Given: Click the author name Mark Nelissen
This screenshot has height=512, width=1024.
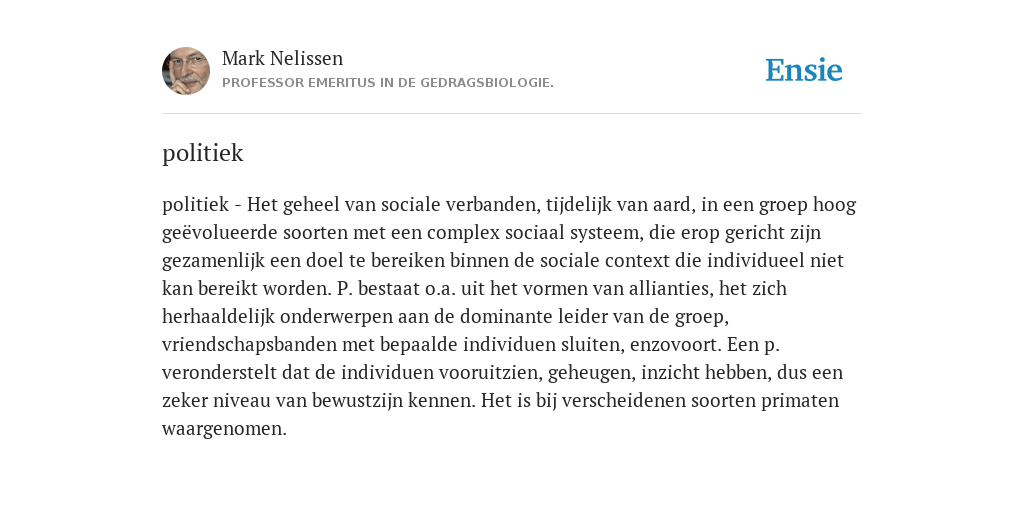Looking at the screenshot, I should [282, 58].
